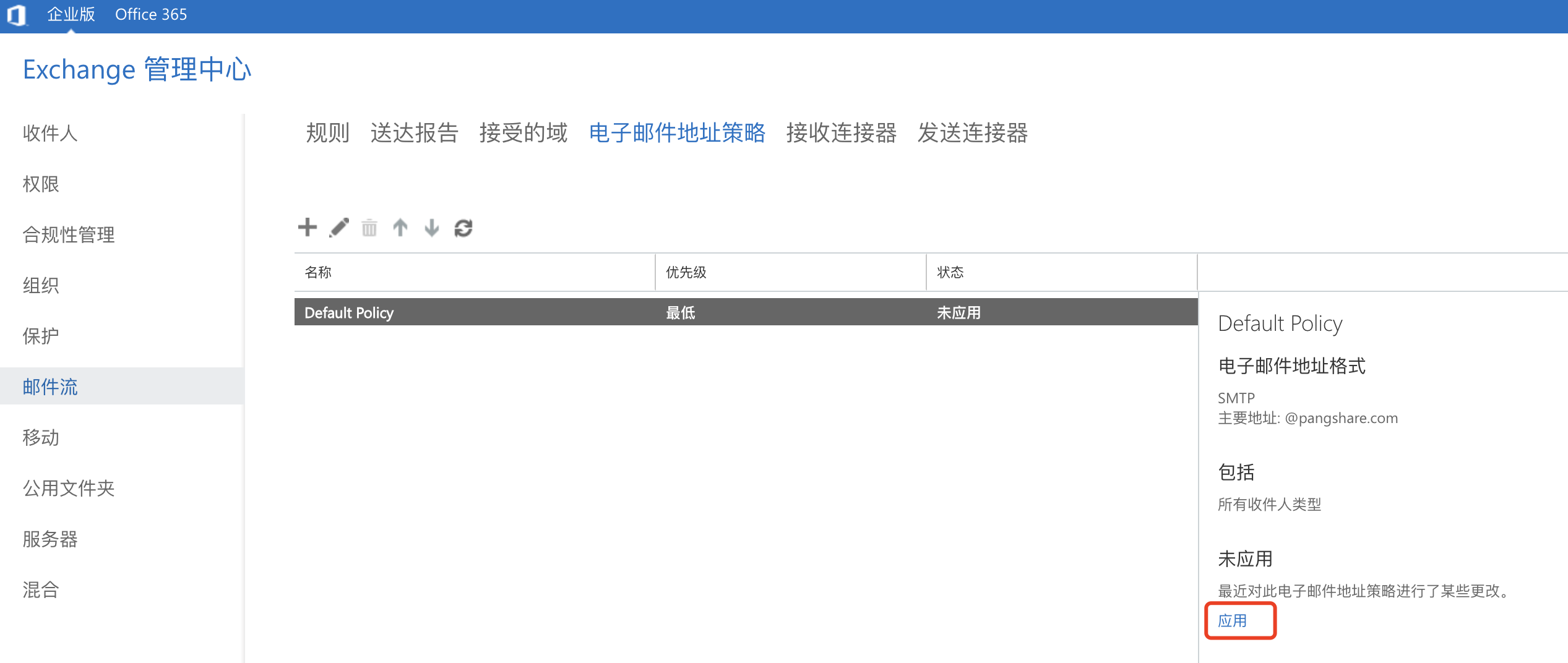
Task: Open 组织 in the sidebar
Action: pyautogui.click(x=41, y=285)
